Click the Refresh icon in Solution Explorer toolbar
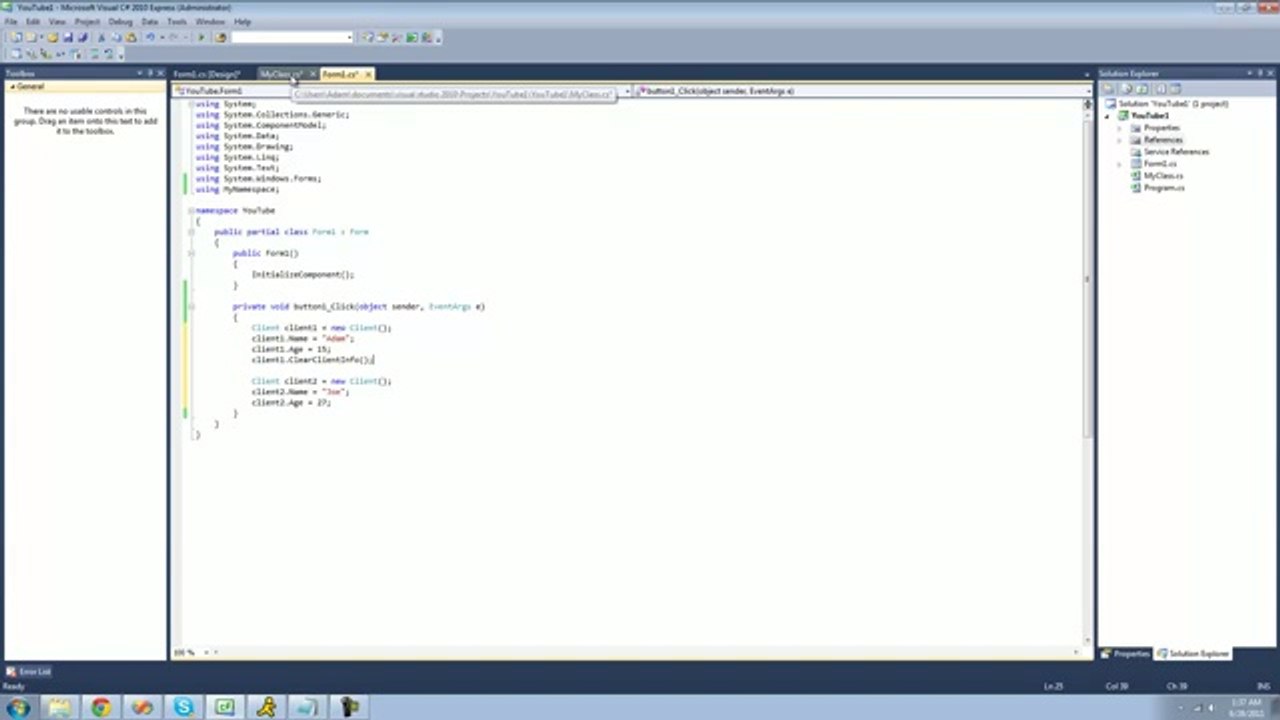Image resolution: width=1280 pixels, height=720 pixels. point(1142,89)
